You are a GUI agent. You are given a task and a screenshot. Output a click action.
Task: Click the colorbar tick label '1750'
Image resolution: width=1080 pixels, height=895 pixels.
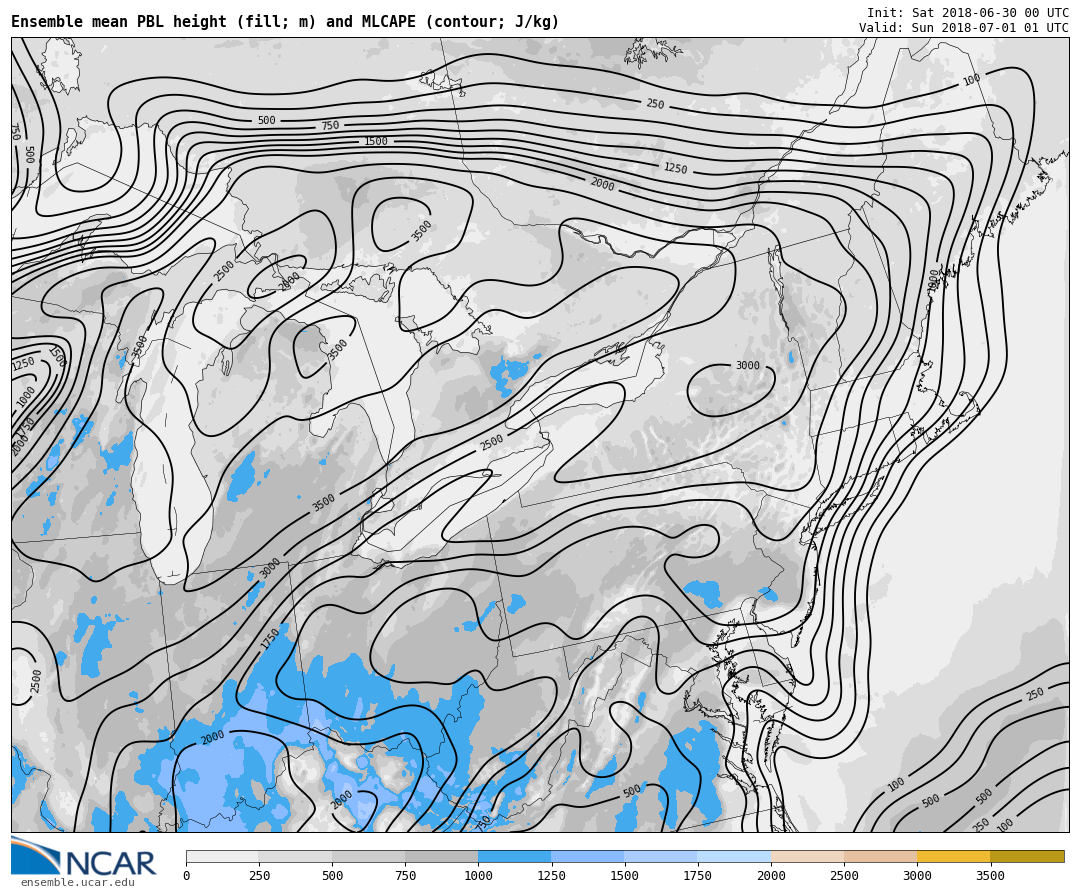point(698,876)
